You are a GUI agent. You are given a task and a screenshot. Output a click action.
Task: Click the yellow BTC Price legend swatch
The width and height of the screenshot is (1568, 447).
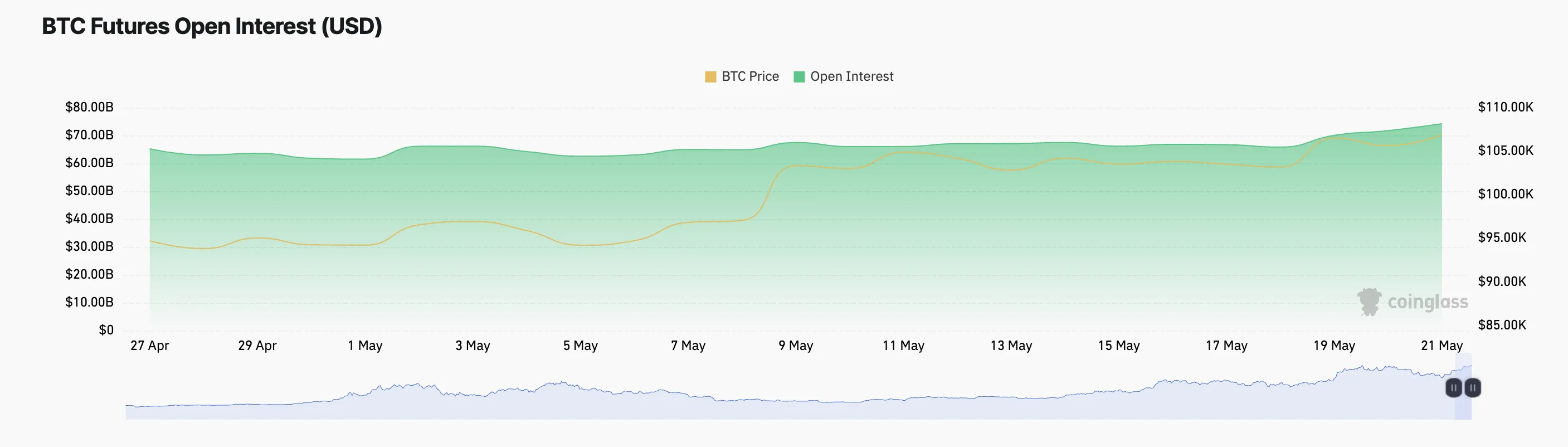(x=710, y=77)
